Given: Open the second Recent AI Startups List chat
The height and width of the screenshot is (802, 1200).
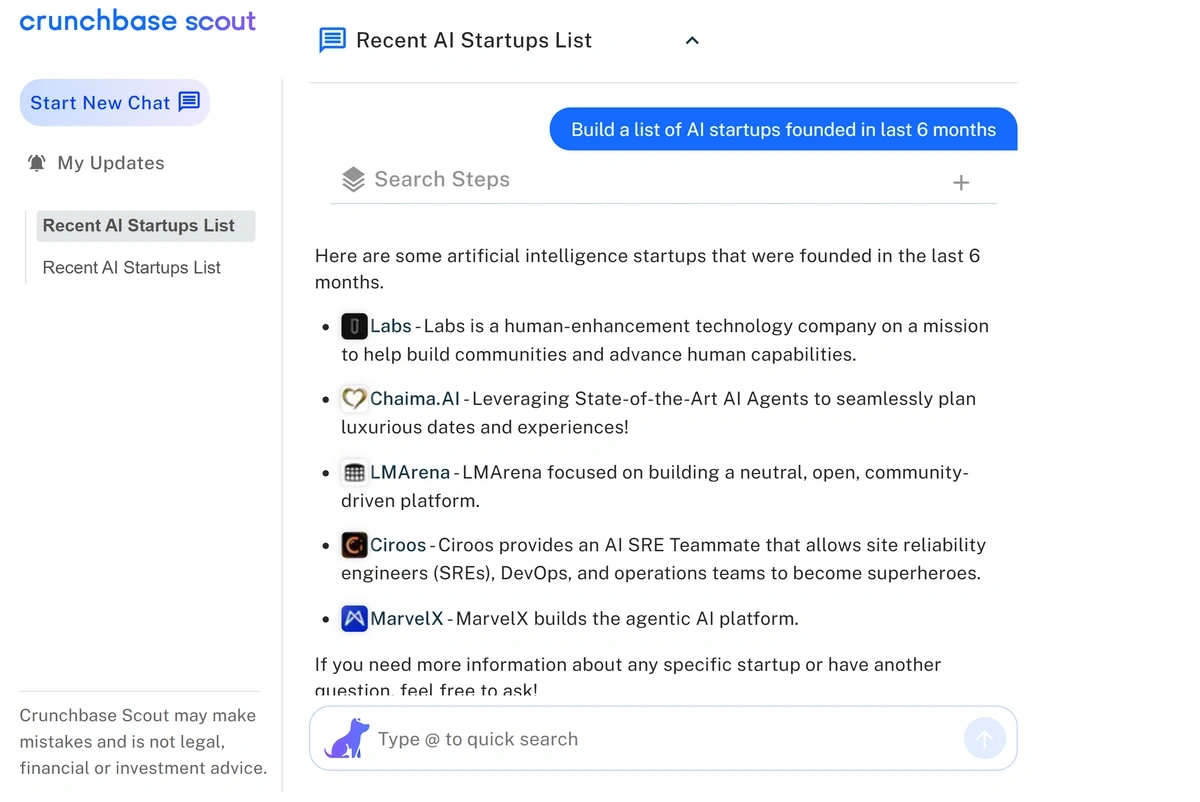Looking at the screenshot, I should (x=132, y=268).
